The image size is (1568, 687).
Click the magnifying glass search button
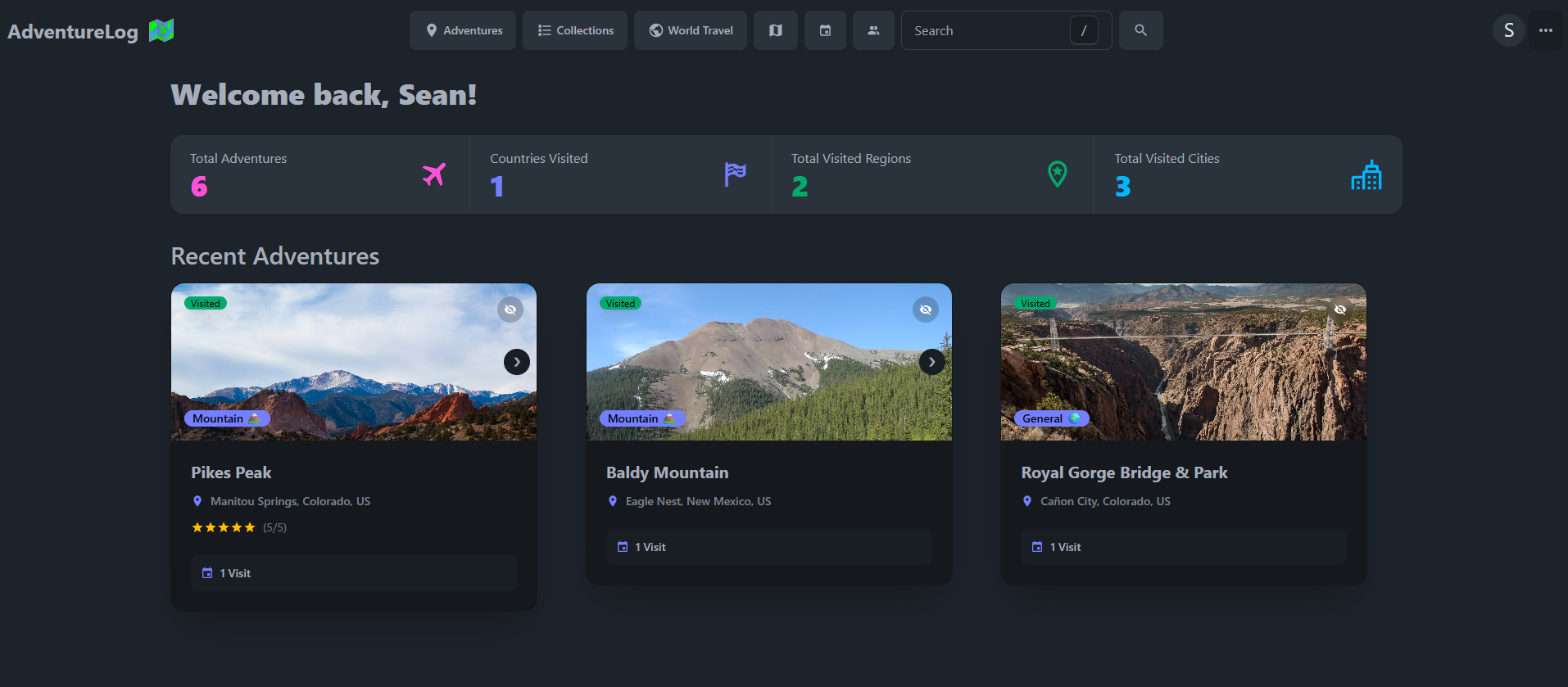point(1140,30)
